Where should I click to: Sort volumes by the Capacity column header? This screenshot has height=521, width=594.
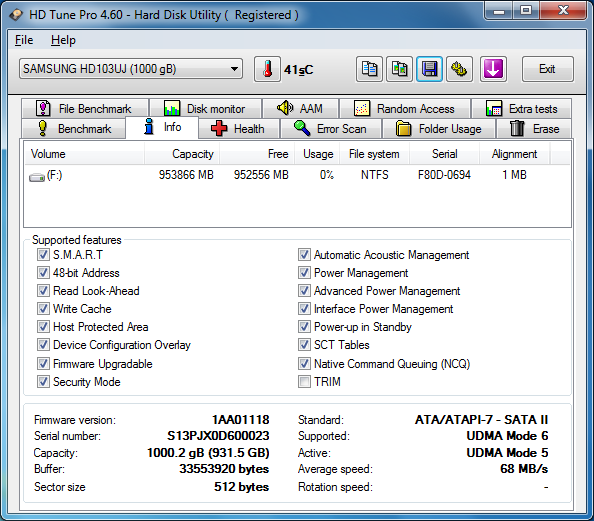tap(182, 154)
